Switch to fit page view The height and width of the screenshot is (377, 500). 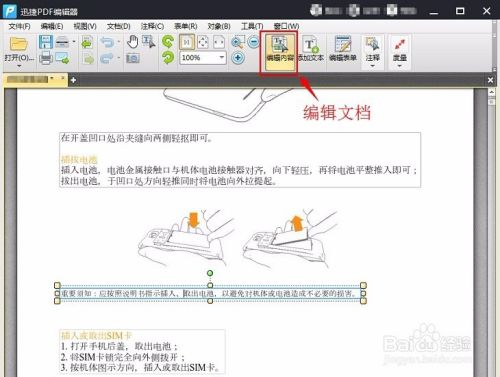[203, 42]
